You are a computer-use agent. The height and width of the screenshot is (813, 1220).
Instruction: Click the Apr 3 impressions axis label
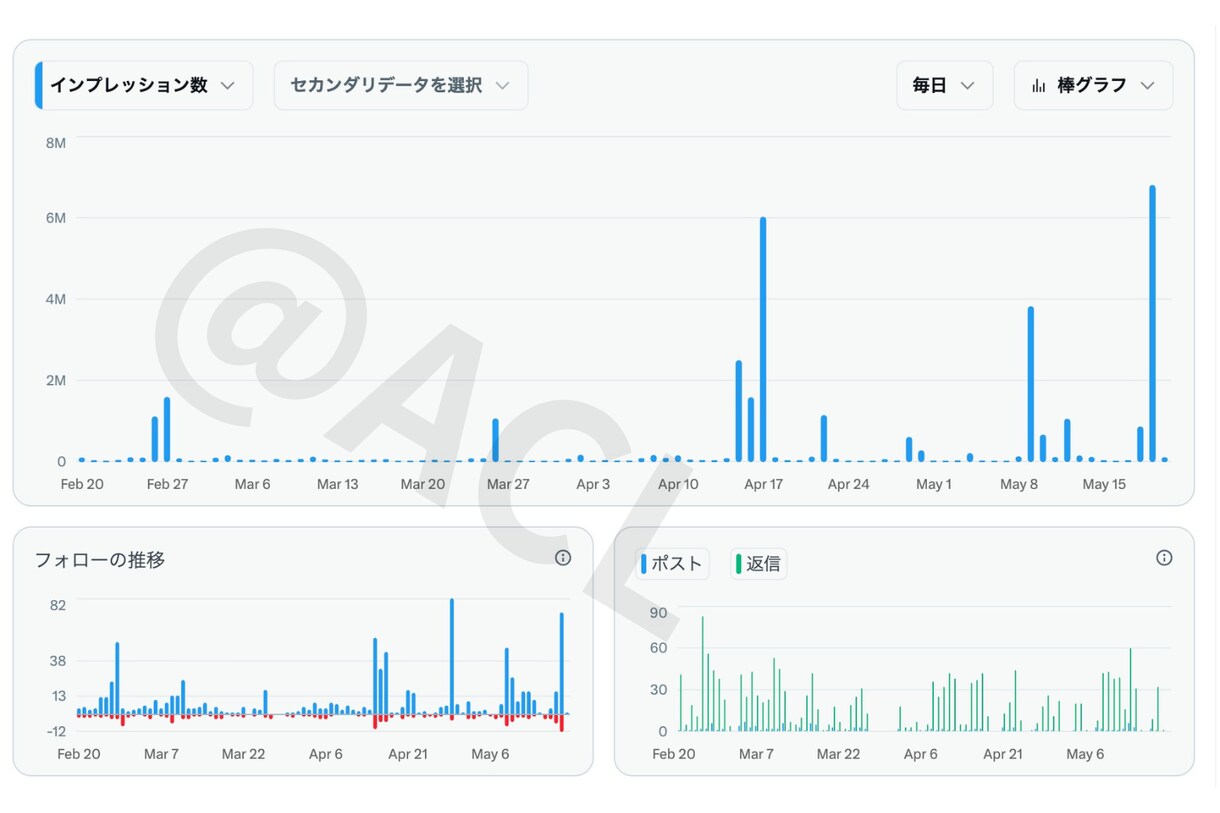click(593, 484)
